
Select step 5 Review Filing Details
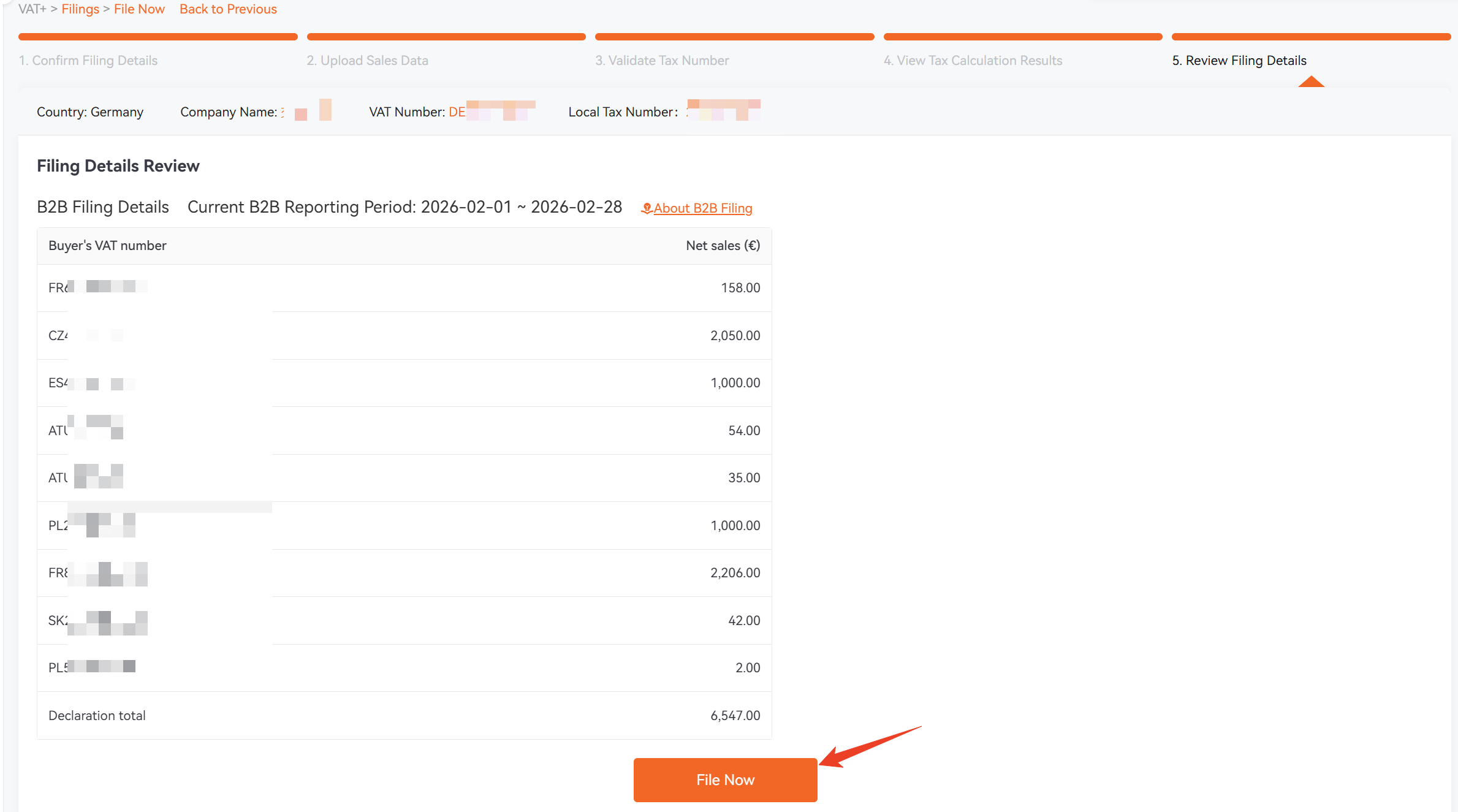coord(1239,61)
